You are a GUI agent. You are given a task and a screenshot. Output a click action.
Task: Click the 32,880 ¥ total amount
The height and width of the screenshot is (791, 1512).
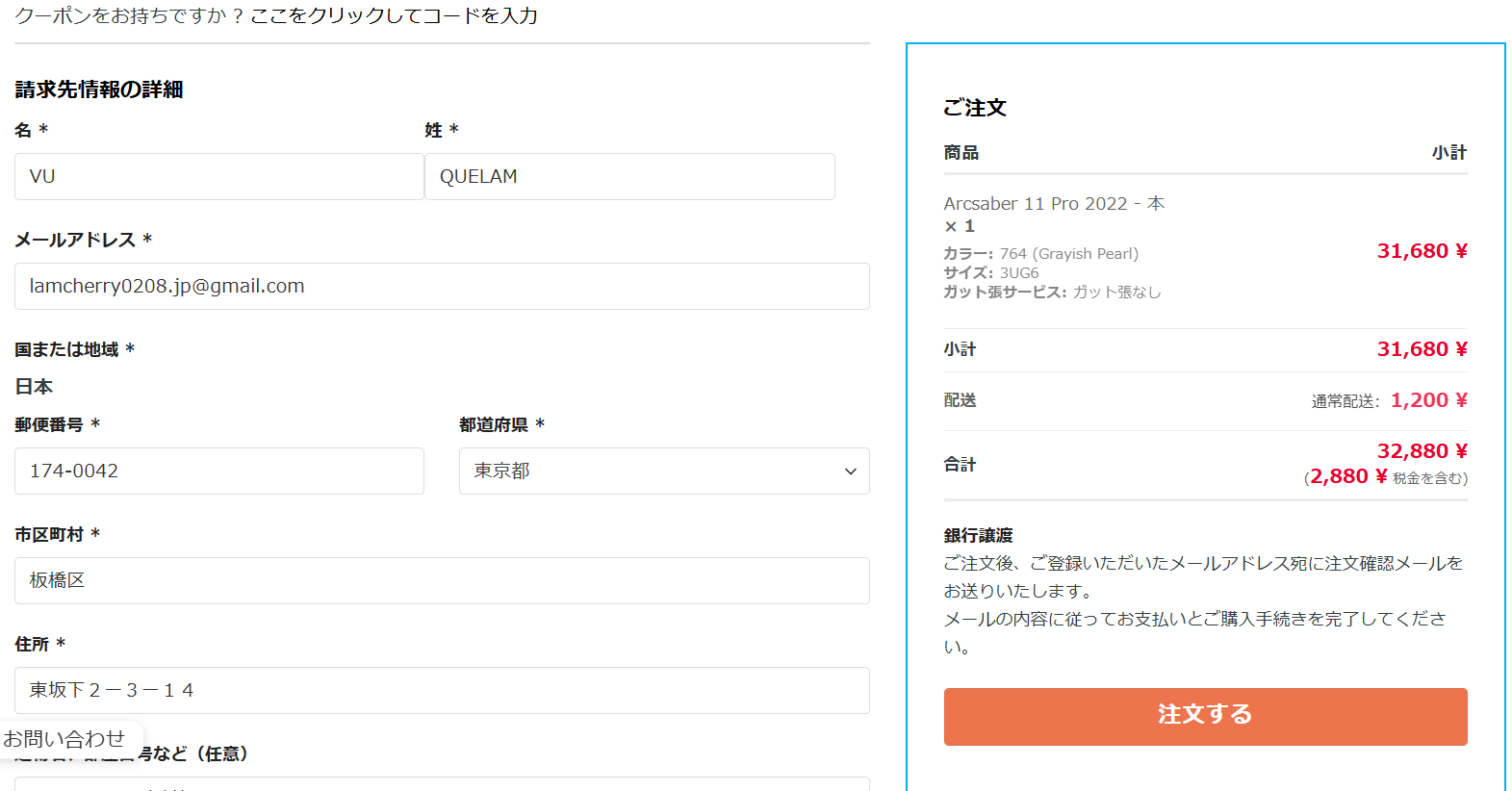click(x=1421, y=451)
